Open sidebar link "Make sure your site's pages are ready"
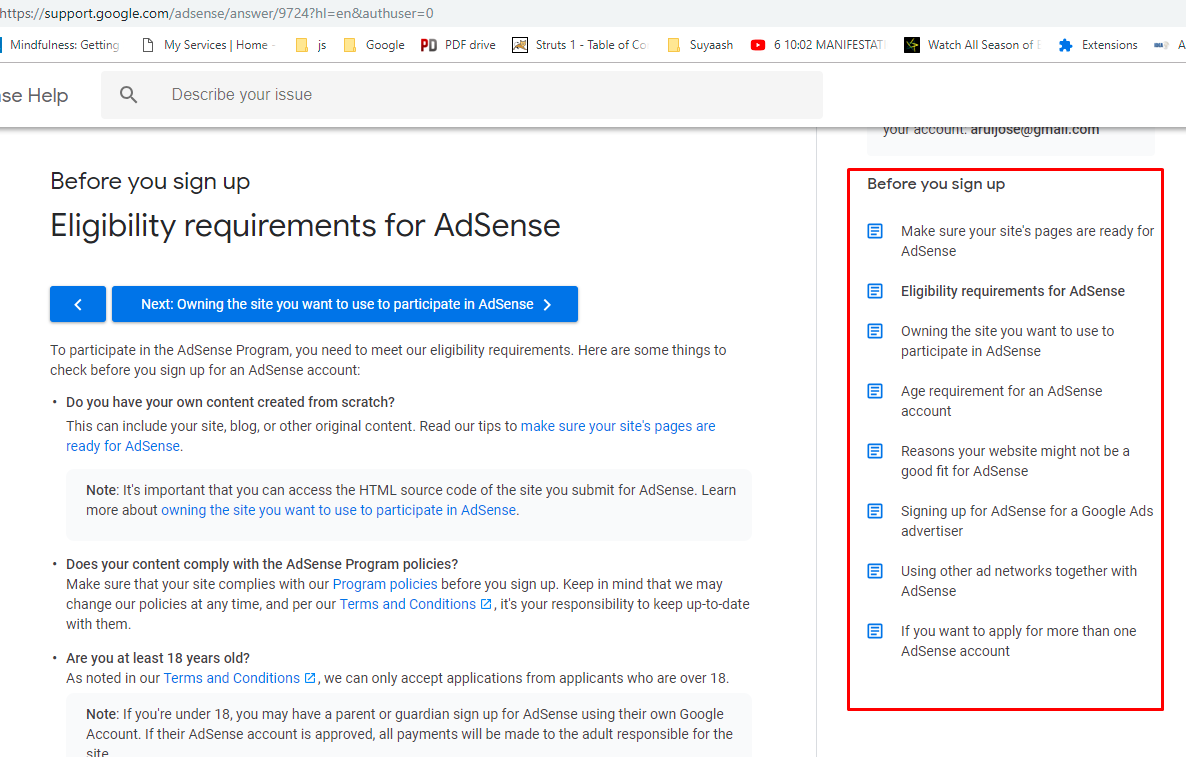Viewport: 1186px width, 757px height. click(x=1027, y=241)
